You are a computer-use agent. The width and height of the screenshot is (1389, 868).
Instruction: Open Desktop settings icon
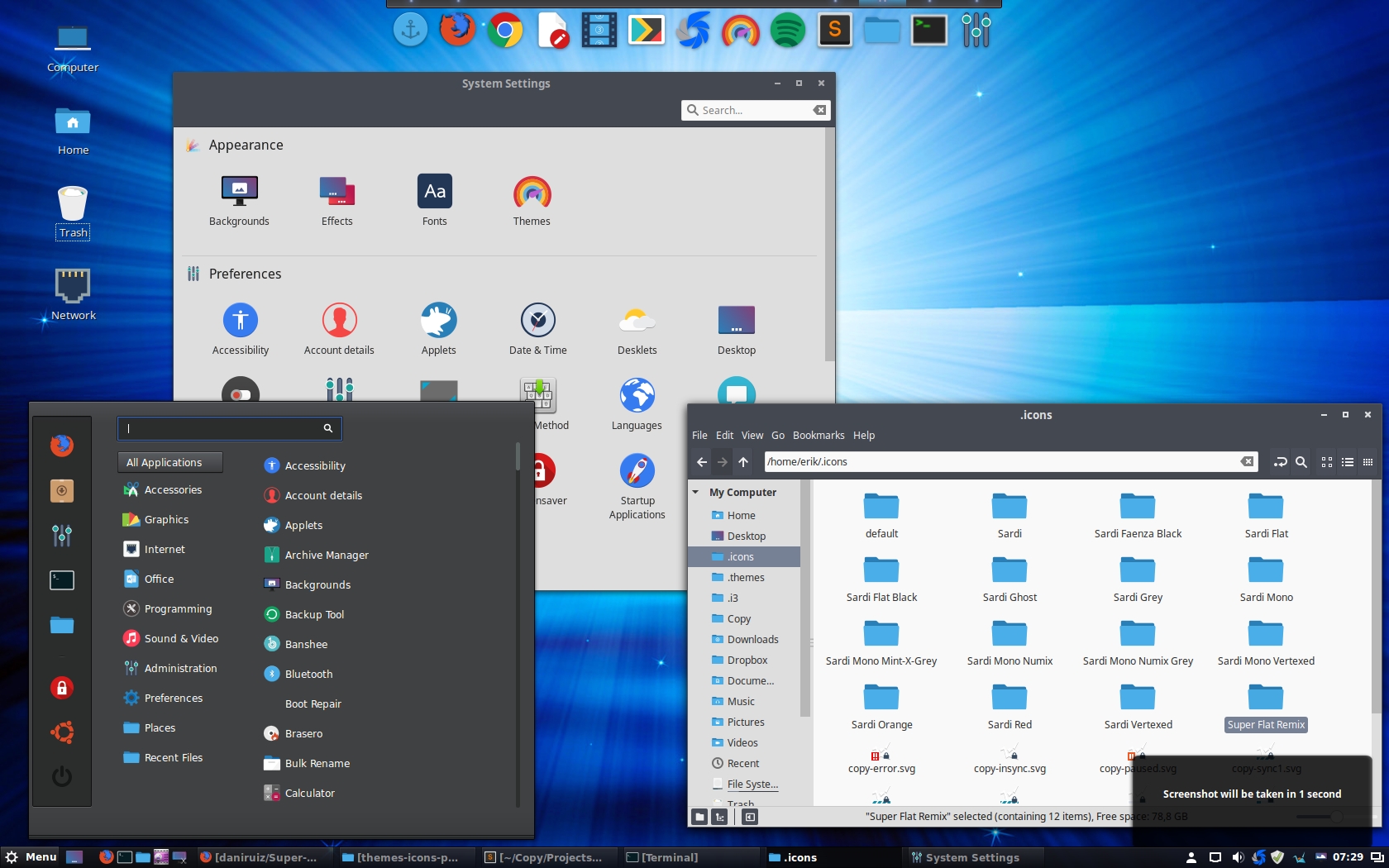click(x=736, y=329)
